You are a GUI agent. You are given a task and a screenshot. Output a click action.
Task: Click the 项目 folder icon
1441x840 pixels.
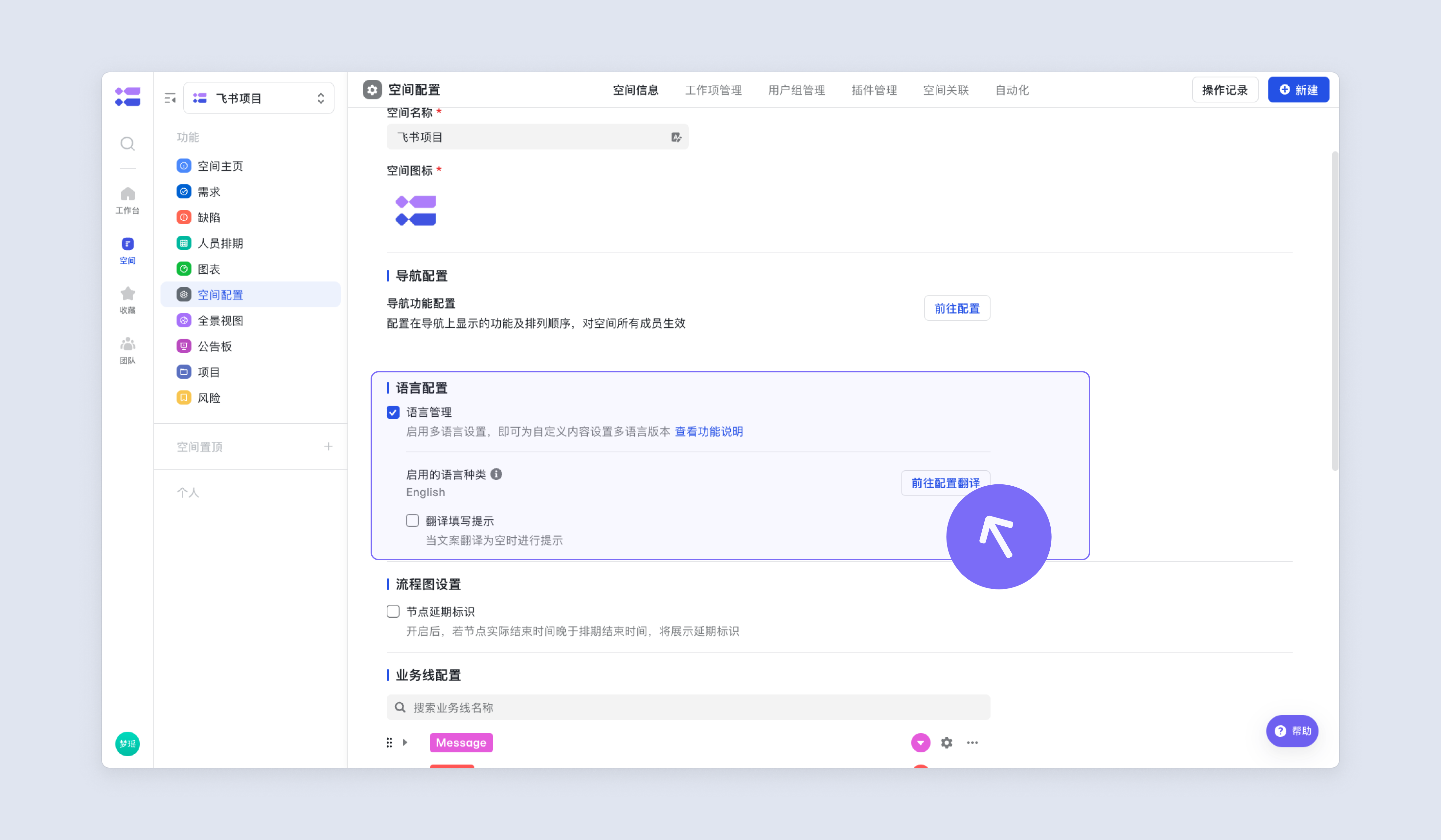[x=184, y=371]
